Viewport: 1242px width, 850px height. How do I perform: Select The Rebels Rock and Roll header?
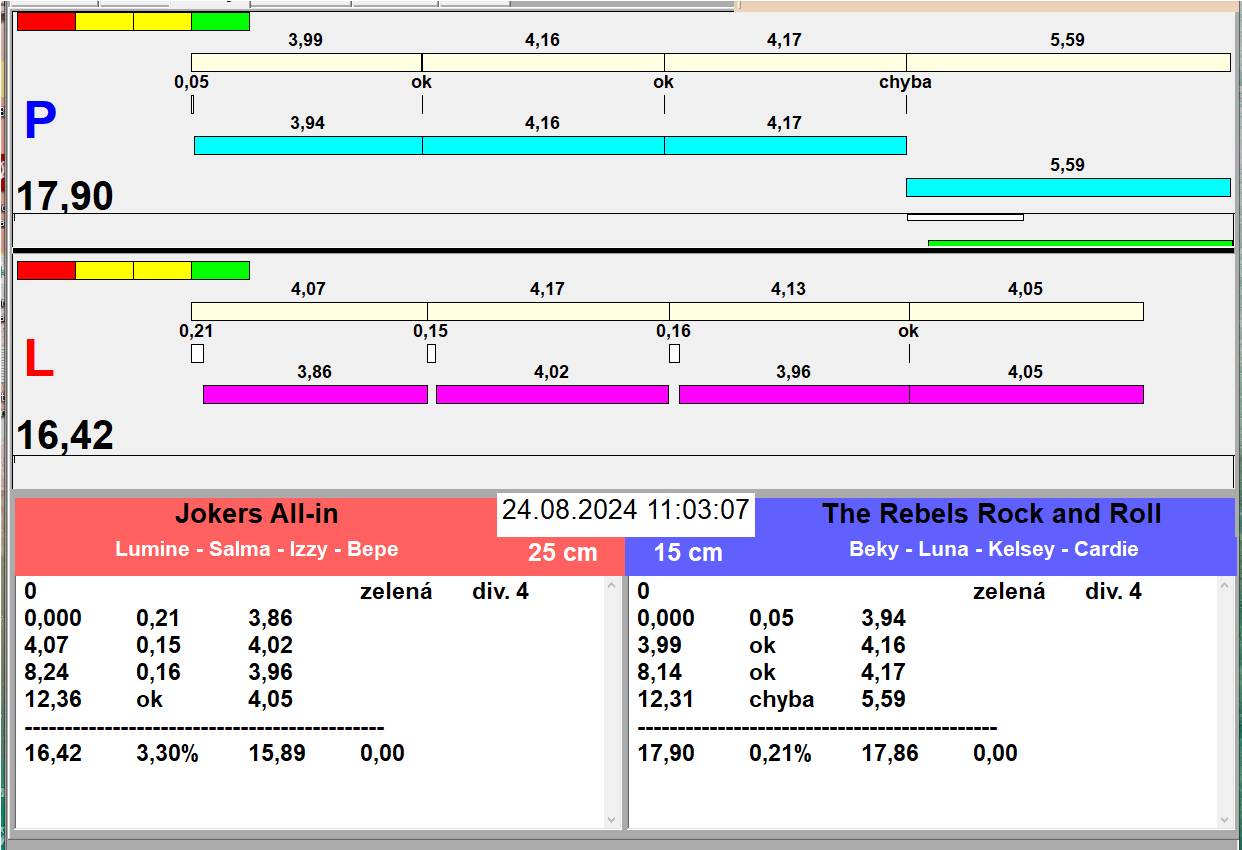click(991, 514)
